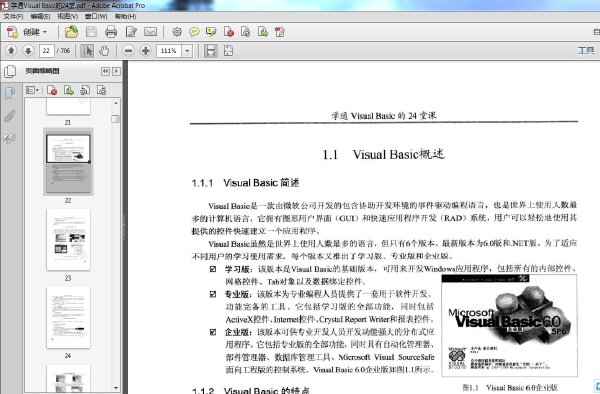This screenshot has width=600, height=394.
Task: Open the Create PDF dropdown button
Action: (x=27, y=32)
